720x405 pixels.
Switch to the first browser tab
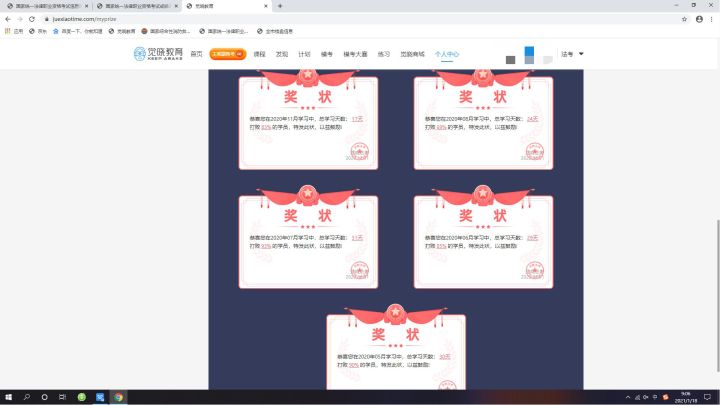click(46, 6)
